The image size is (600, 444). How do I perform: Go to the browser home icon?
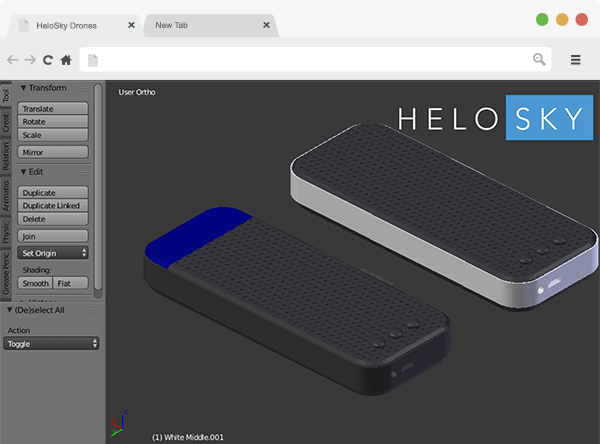click(65, 60)
